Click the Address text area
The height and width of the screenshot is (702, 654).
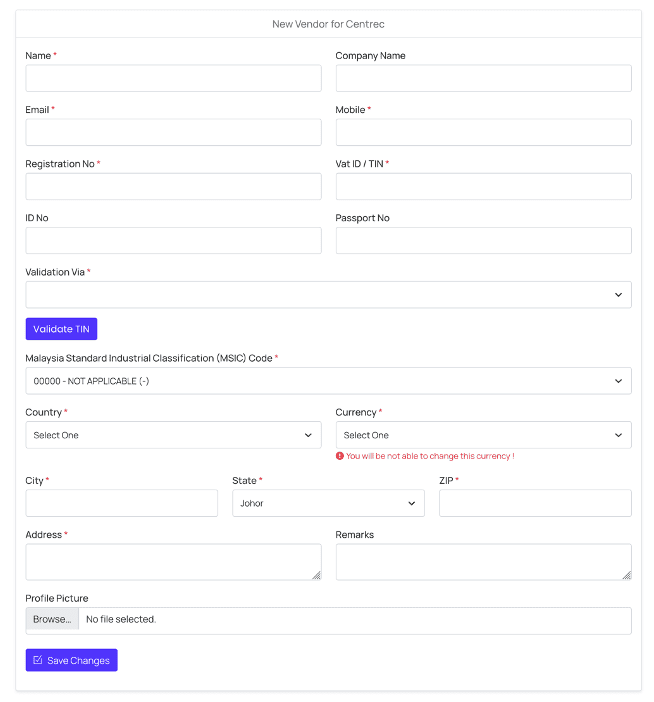[173, 562]
